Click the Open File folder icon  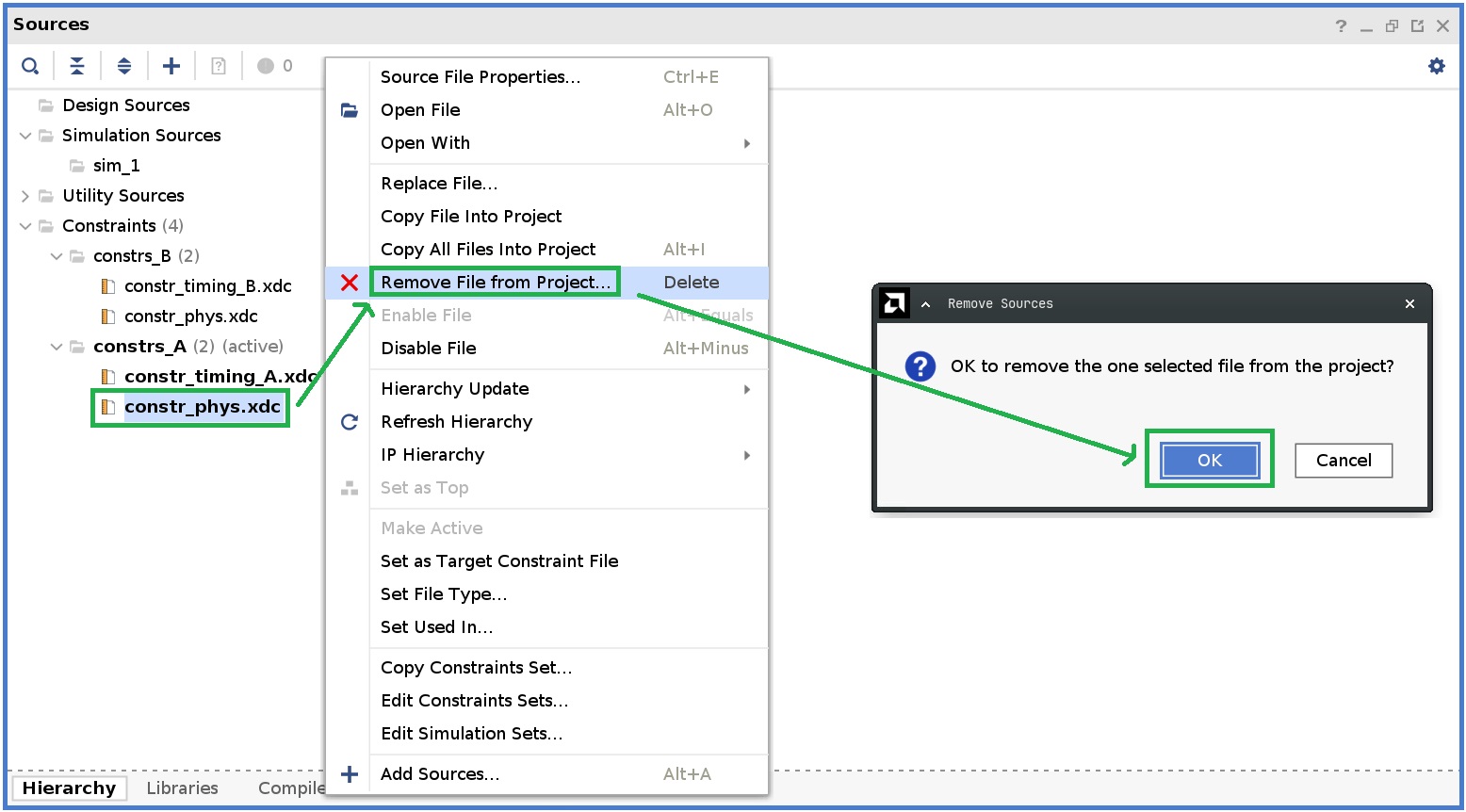click(349, 109)
